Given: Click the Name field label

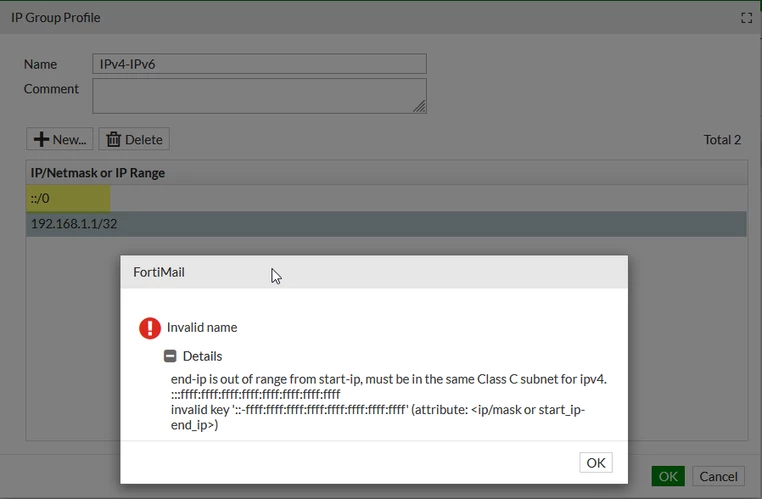Looking at the screenshot, I should (x=40, y=64).
